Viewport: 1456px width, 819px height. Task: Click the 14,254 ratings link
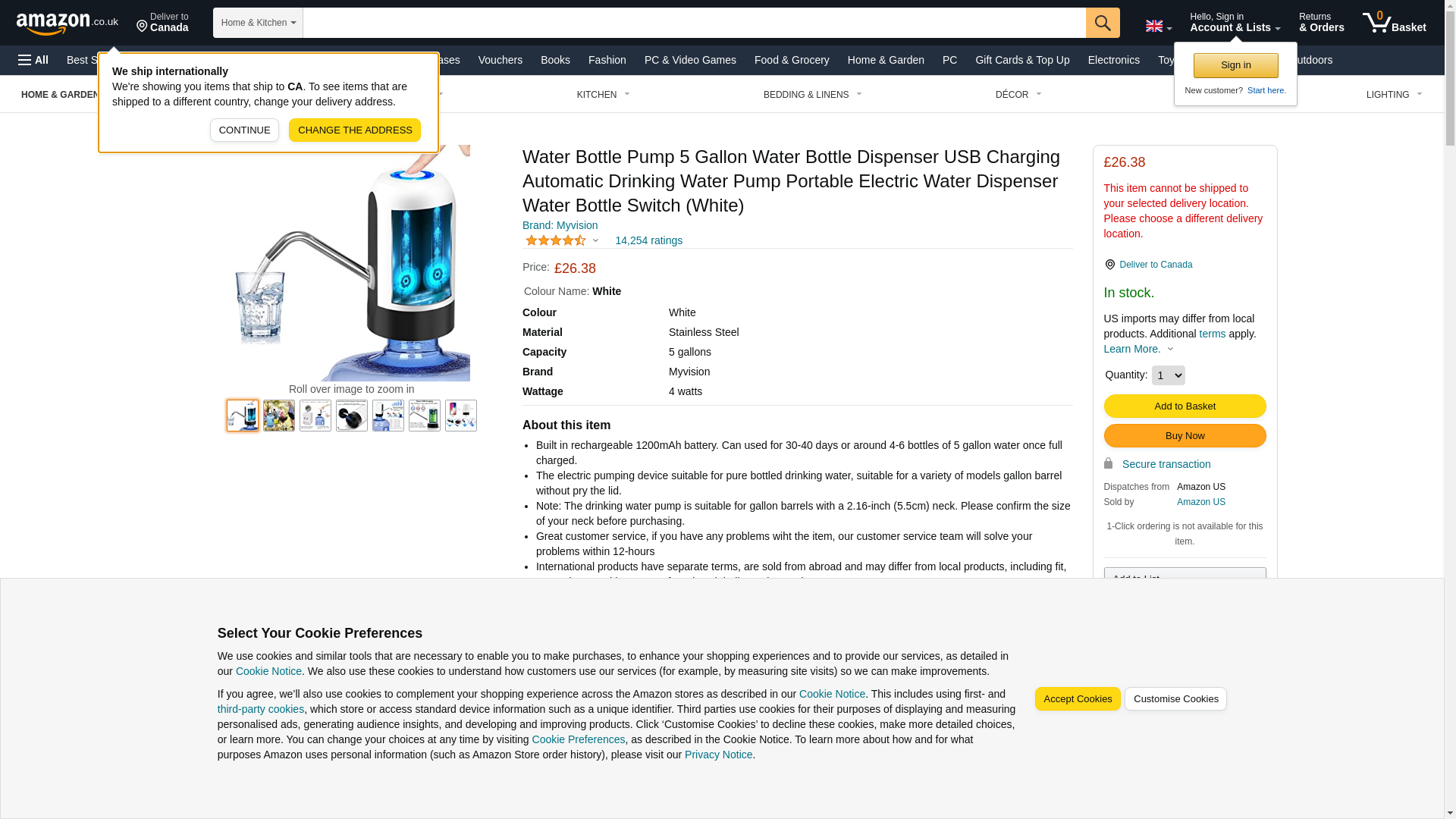pos(648,240)
